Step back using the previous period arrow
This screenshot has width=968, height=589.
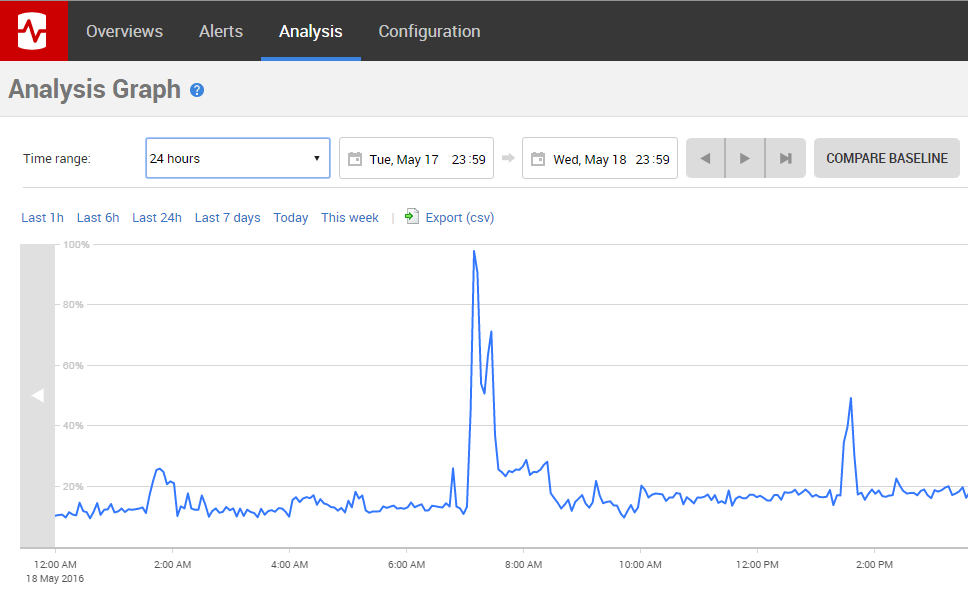[705, 157]
